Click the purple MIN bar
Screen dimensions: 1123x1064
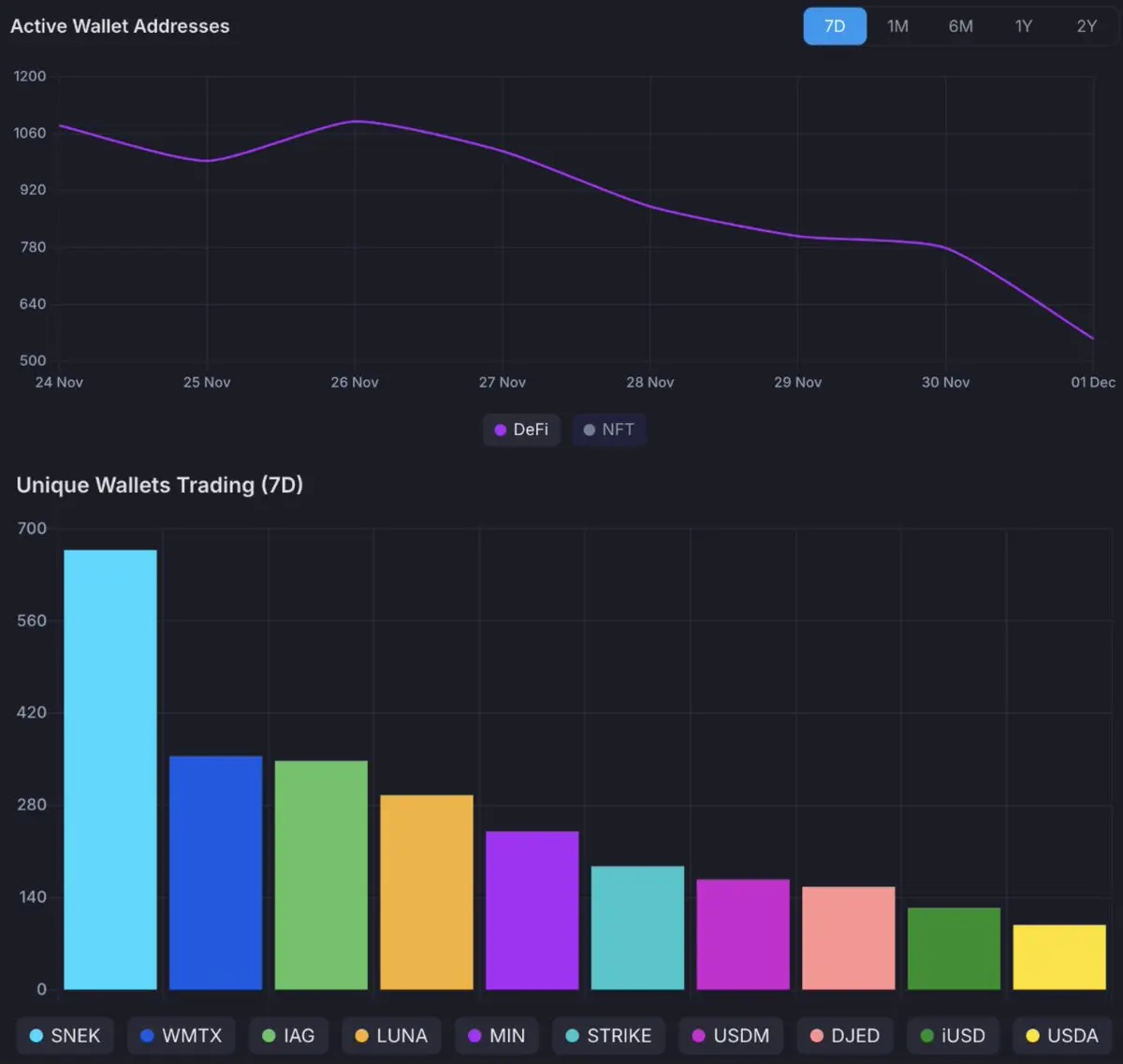(532, 911)
